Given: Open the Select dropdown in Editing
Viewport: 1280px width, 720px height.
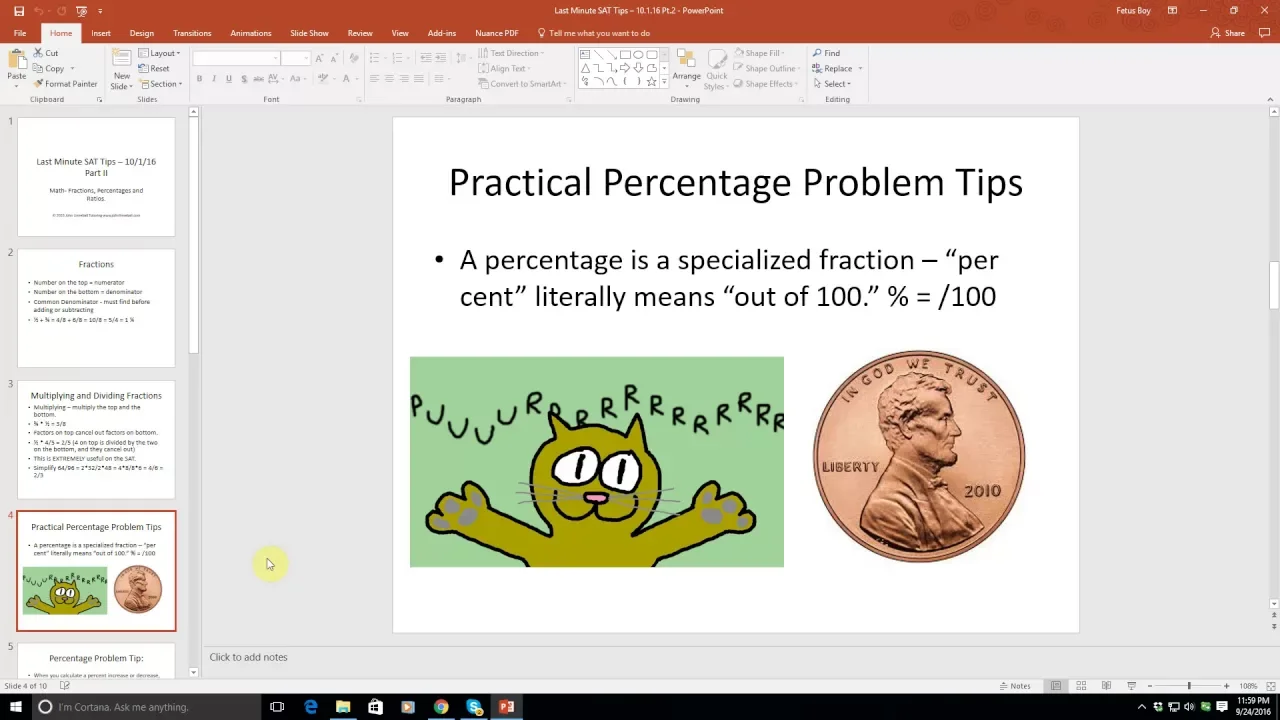Looking at the screenshot, I should 838,84.
